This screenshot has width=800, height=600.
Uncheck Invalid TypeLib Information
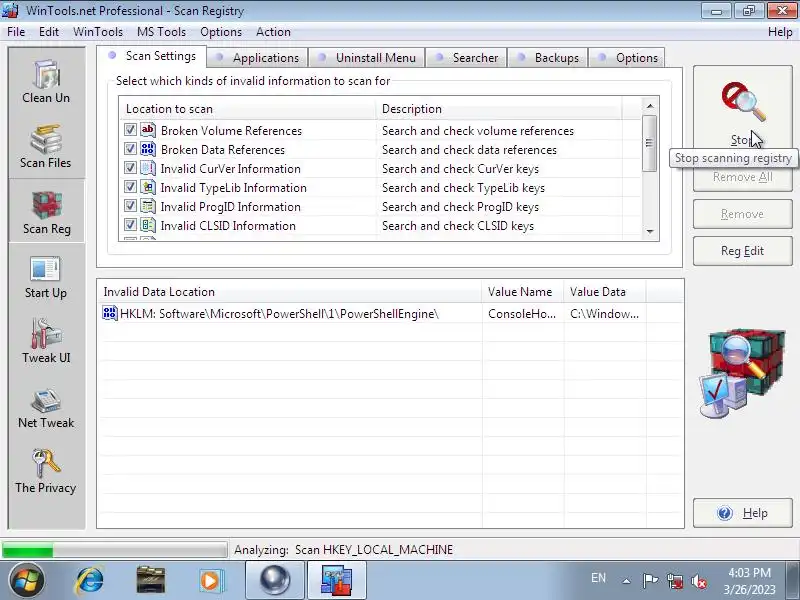(130, 187)
